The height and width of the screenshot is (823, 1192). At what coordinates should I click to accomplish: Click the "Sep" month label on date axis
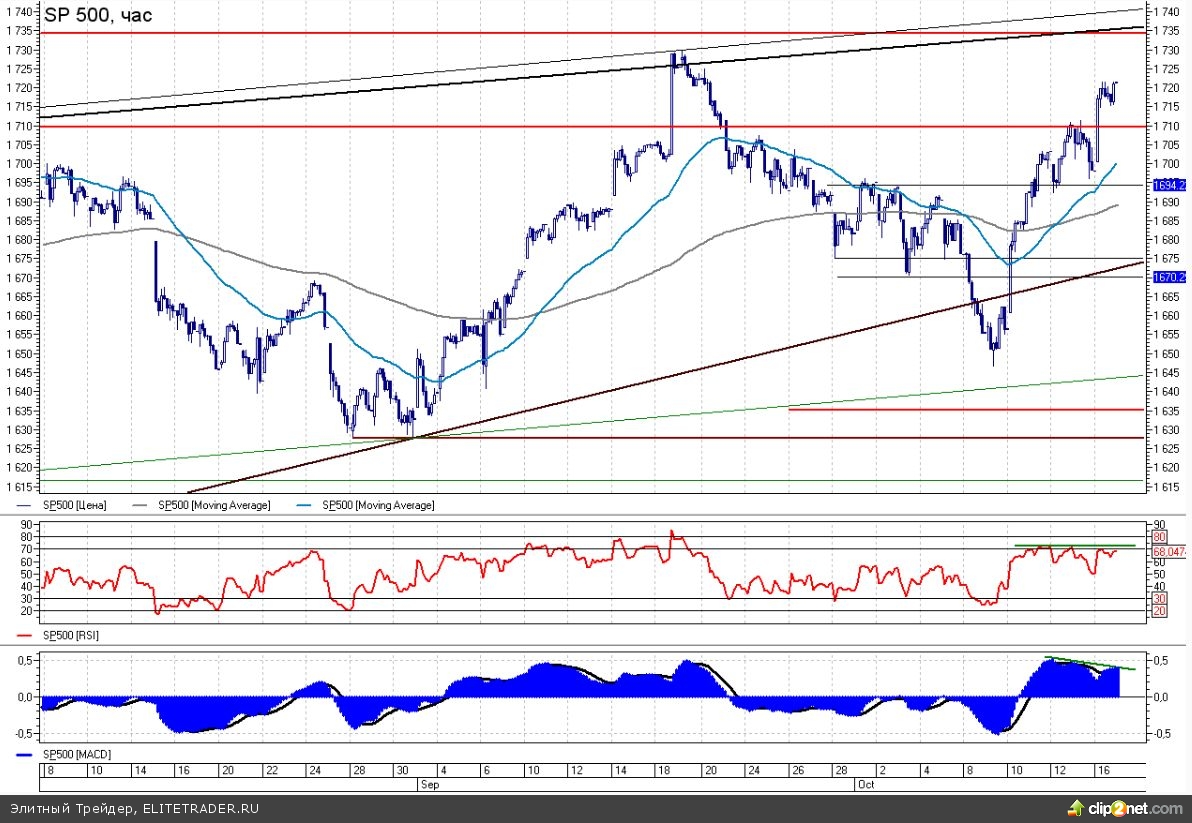click(x=430, y=784)
